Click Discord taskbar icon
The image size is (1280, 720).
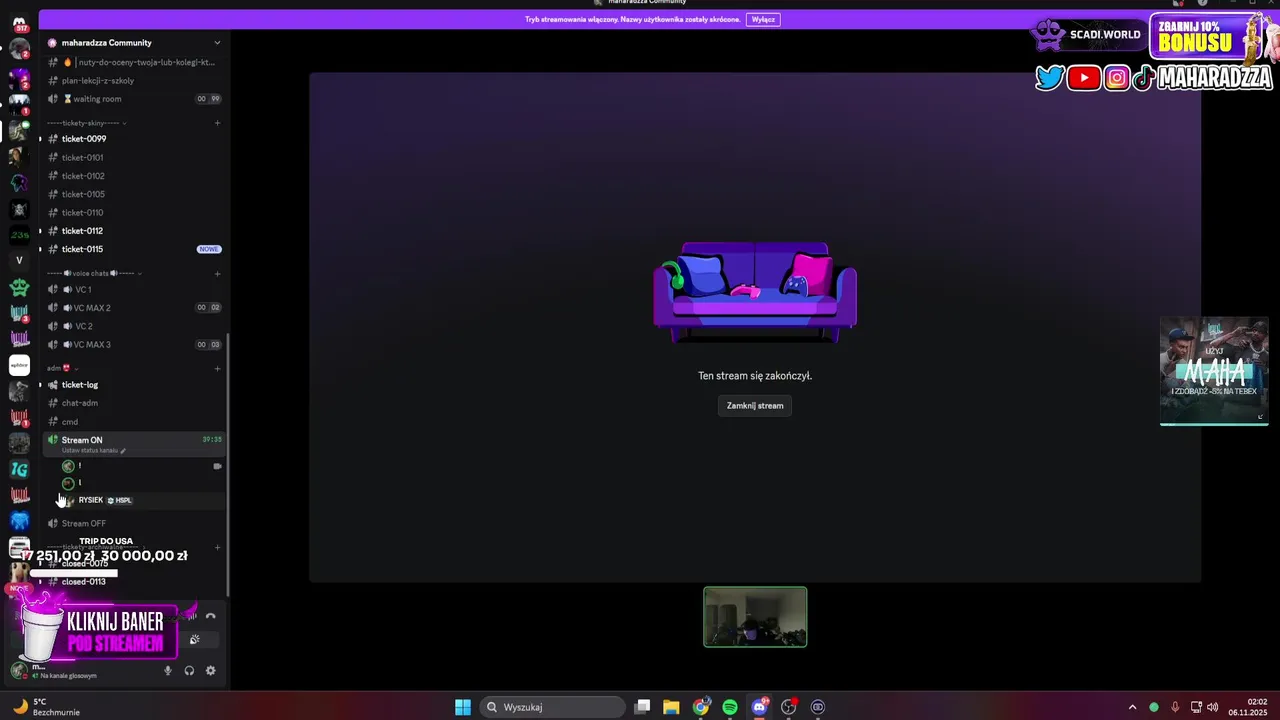point(760,707)
